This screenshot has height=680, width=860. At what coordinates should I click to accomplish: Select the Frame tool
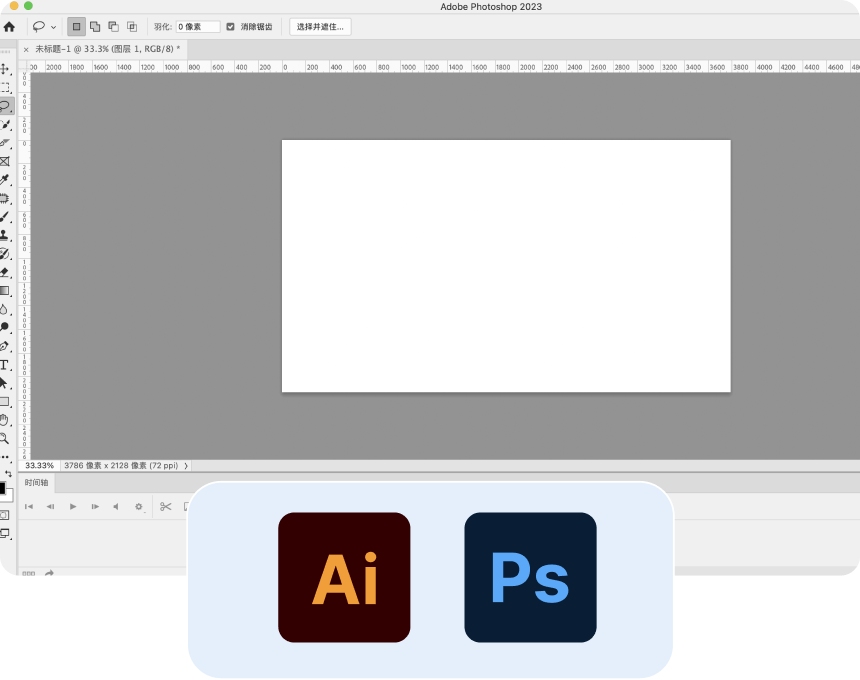[5, 161]
